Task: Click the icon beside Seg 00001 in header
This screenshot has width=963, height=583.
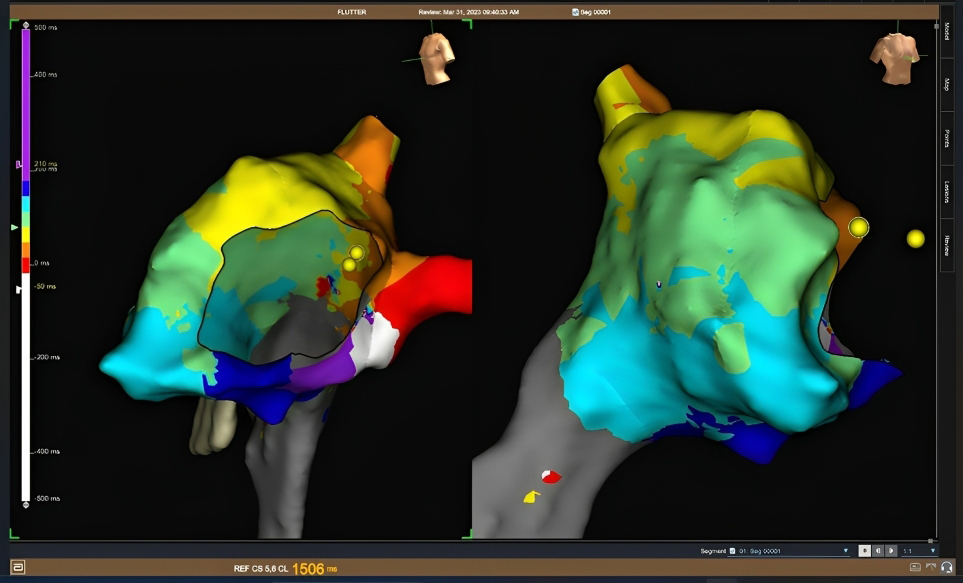Action: click(x=575, y=12)
